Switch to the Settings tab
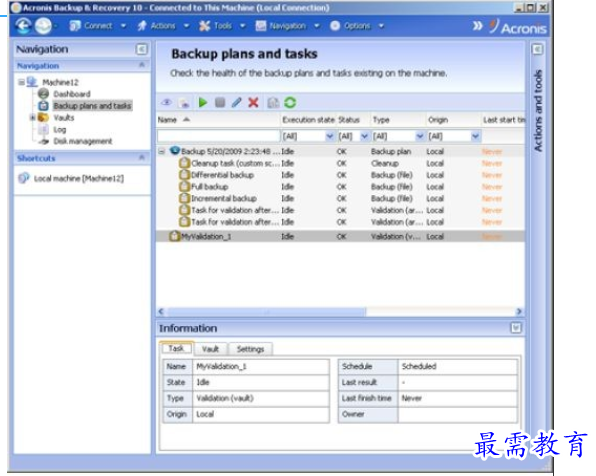Image resolution: width=596 pixels, height=476 pixels. tap(250, 349)
